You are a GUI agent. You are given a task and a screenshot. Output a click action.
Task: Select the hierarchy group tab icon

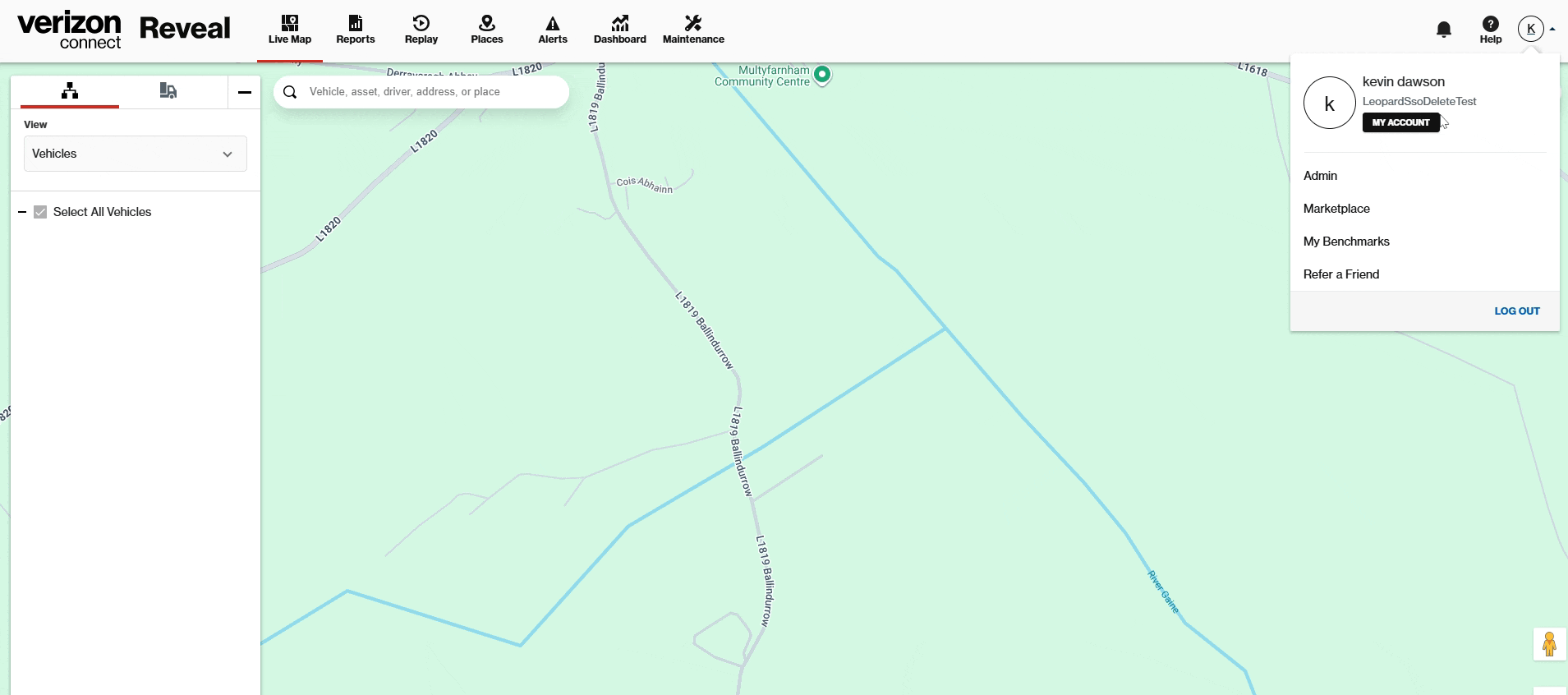[x=70, y=90]
